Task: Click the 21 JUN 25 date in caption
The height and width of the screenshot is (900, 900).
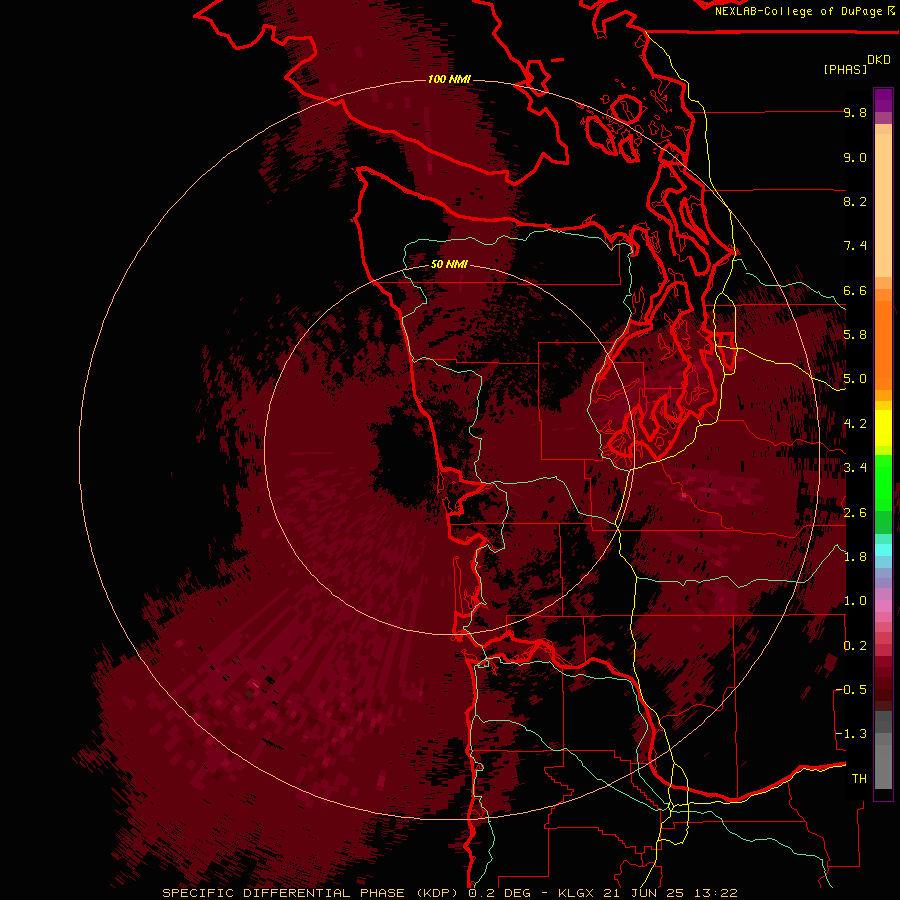Action: tap(645, 893)
